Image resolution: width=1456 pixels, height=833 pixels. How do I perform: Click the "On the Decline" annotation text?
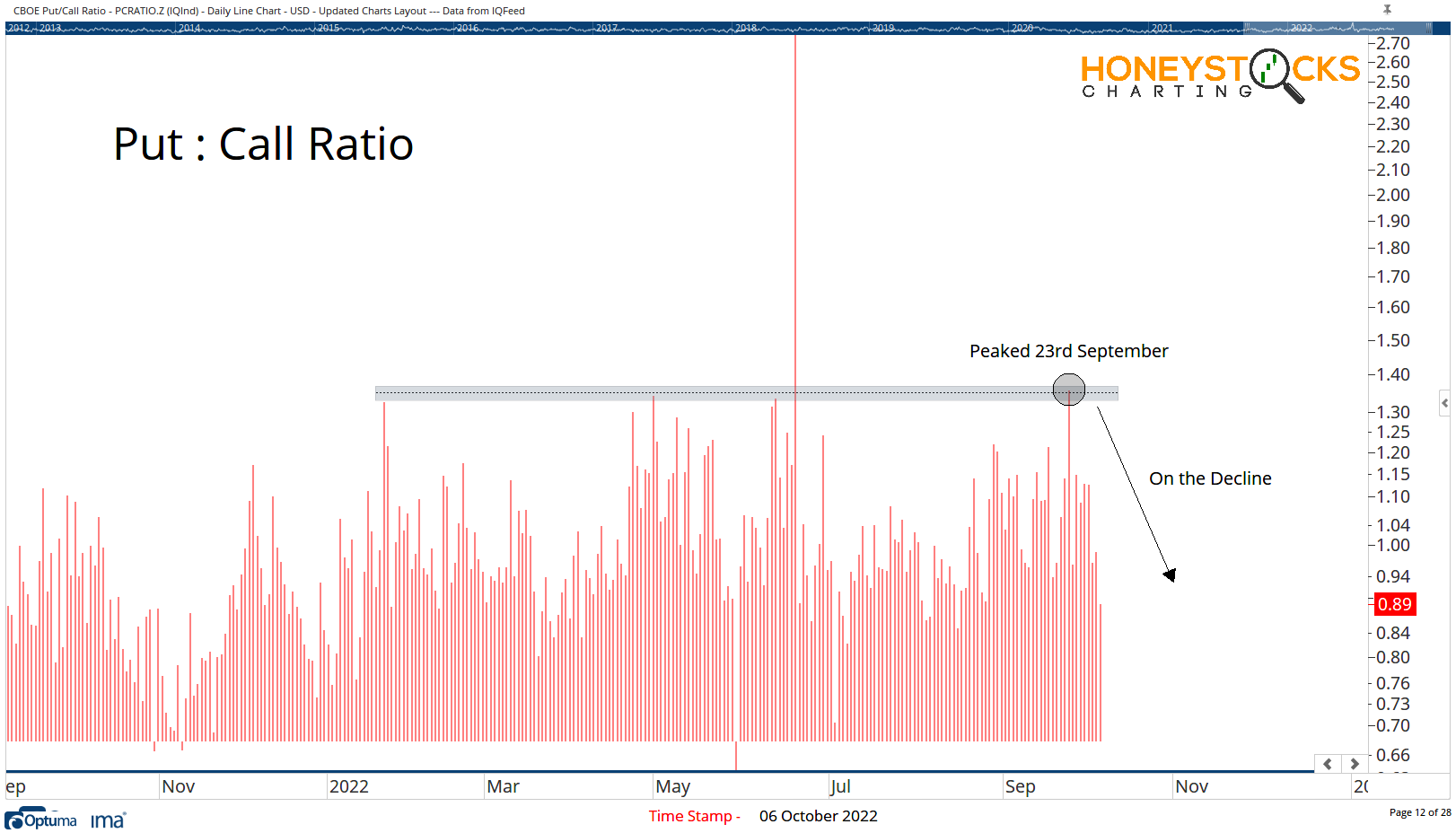1210,478
